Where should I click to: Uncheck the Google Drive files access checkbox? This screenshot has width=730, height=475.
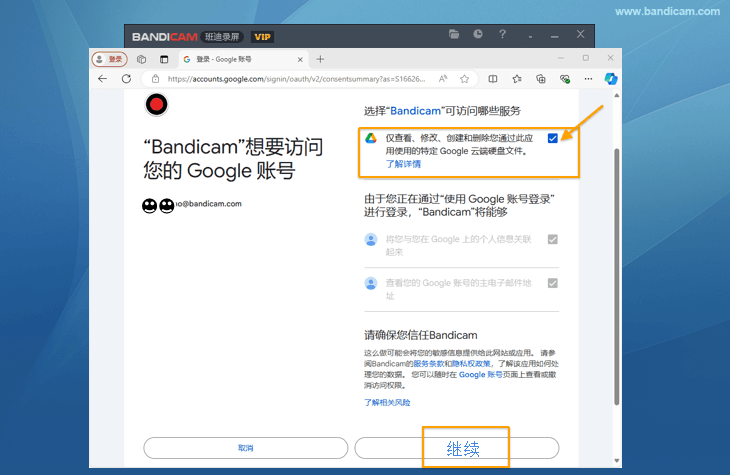(x=553, y=138)
